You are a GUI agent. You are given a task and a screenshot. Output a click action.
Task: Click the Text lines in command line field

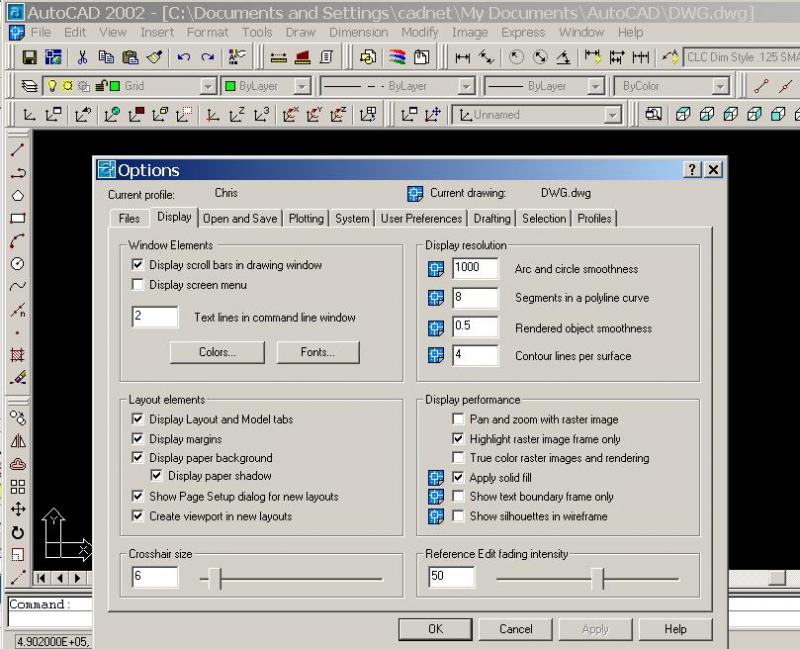tap(155, 316)
